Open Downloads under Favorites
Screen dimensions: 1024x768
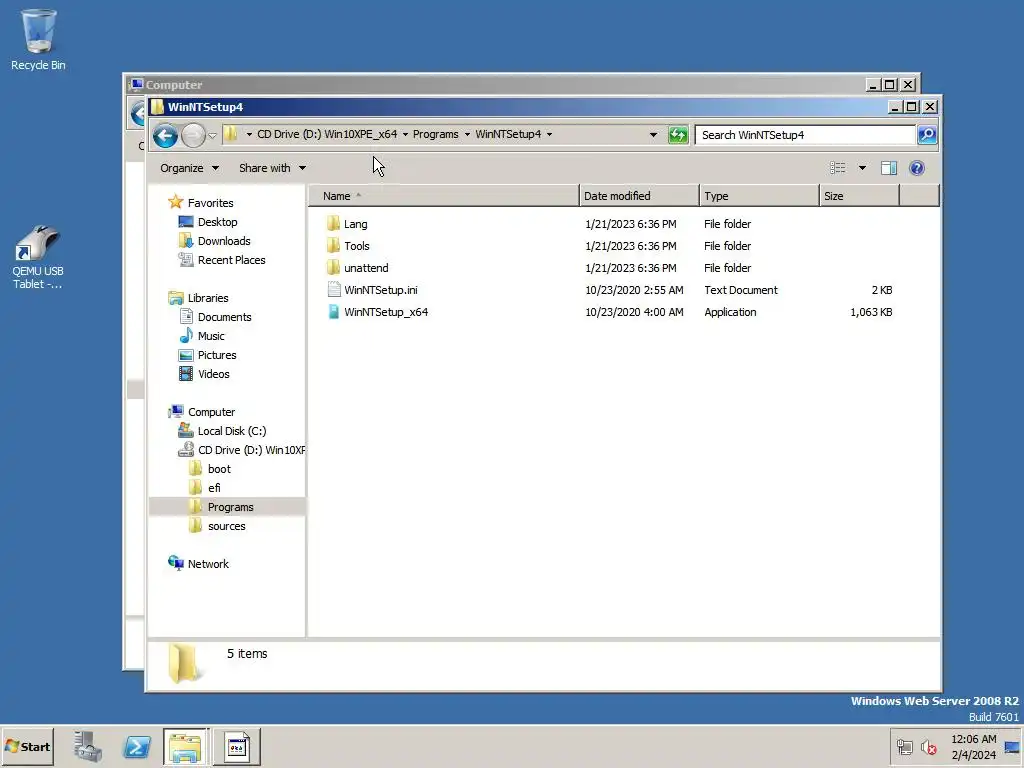pyautogui.click(x=224, y=241)
